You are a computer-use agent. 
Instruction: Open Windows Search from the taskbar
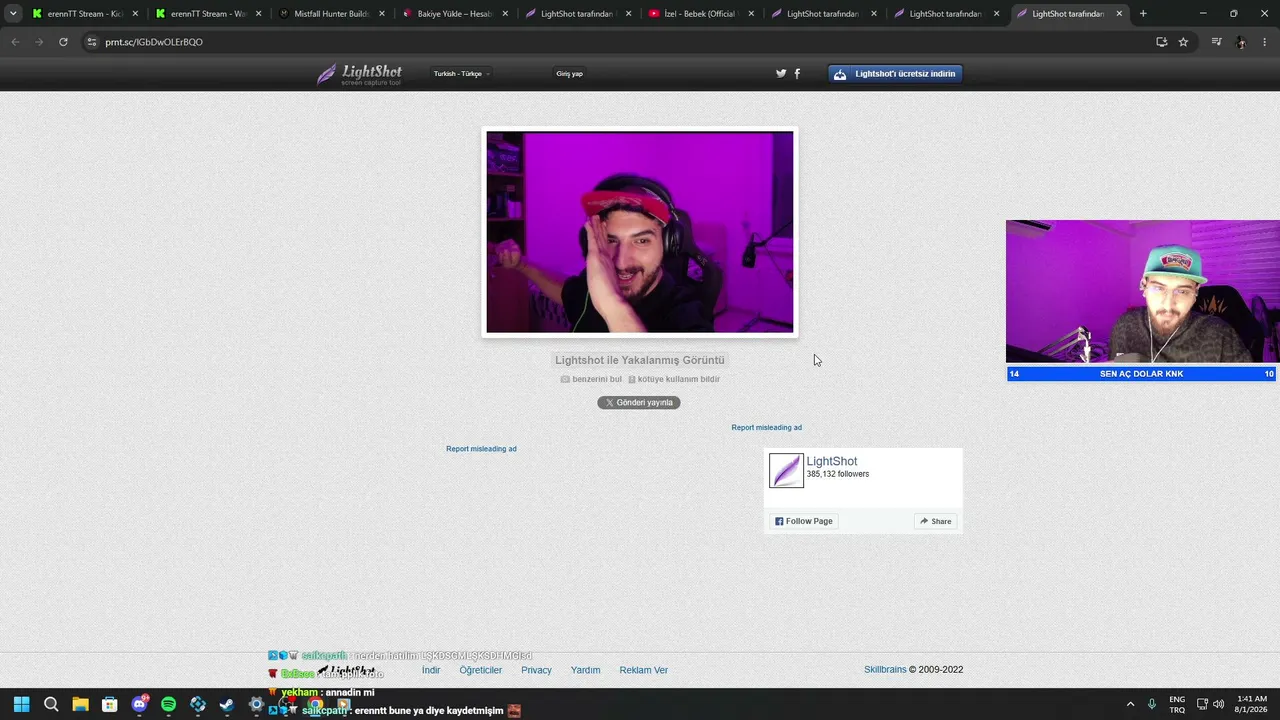click(51, 704)
